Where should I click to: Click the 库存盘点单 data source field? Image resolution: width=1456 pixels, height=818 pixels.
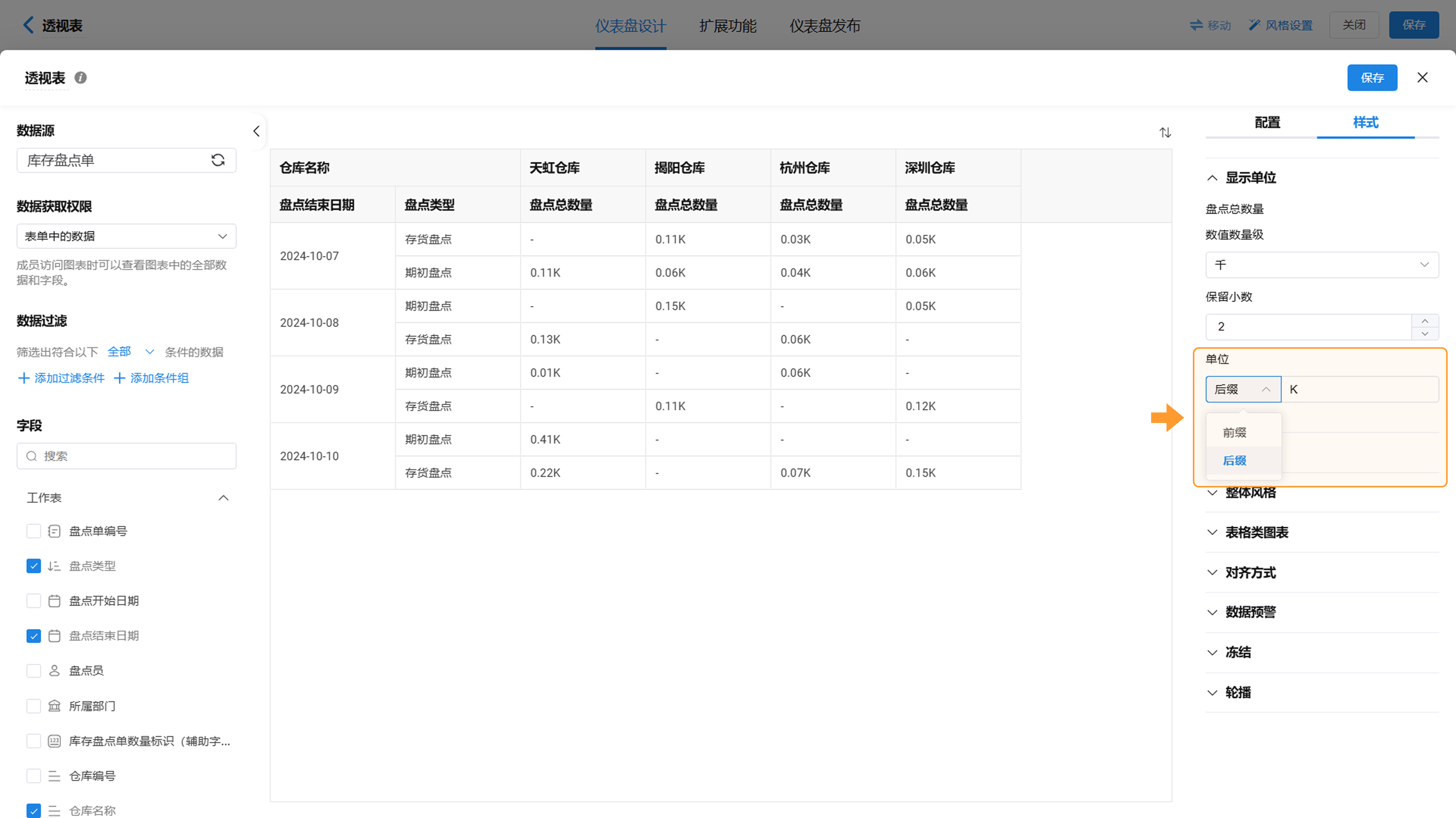[x=127, y=160]
